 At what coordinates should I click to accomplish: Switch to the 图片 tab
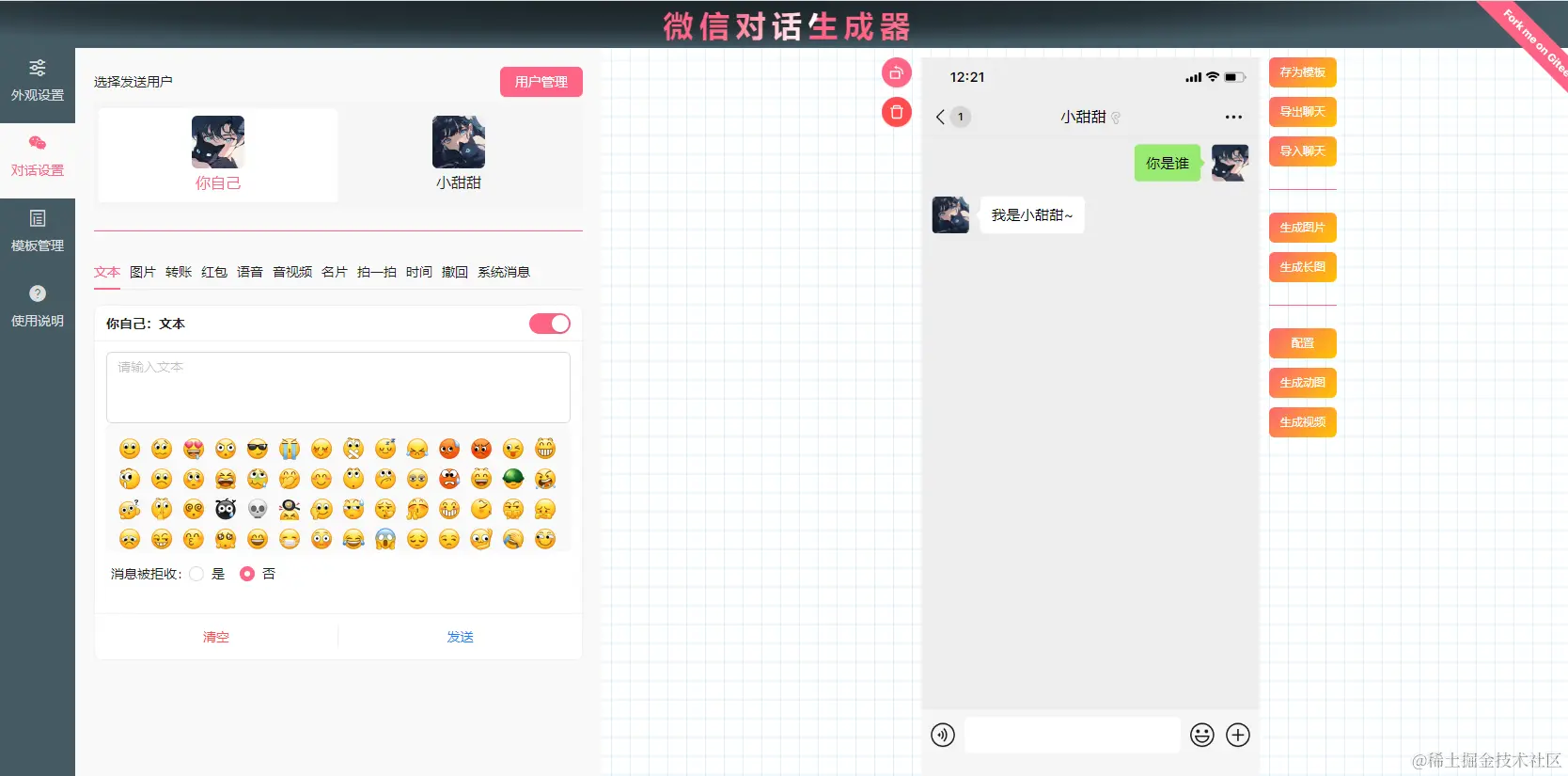143,272
